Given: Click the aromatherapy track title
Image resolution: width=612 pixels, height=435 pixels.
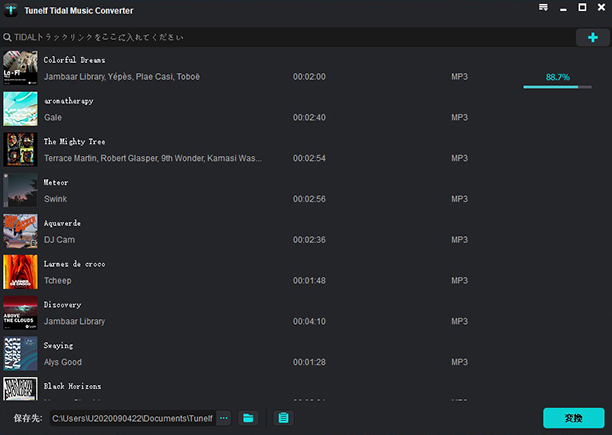Looking at the screenshot, I should 69,101.
